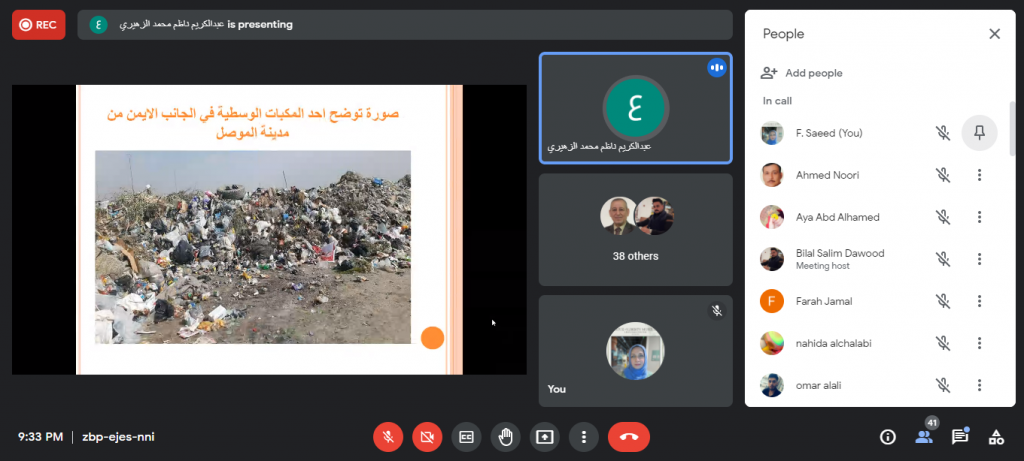1024x461 pixels.
Task: Open the chat with everyone icon
Action: tap(960, 437)
